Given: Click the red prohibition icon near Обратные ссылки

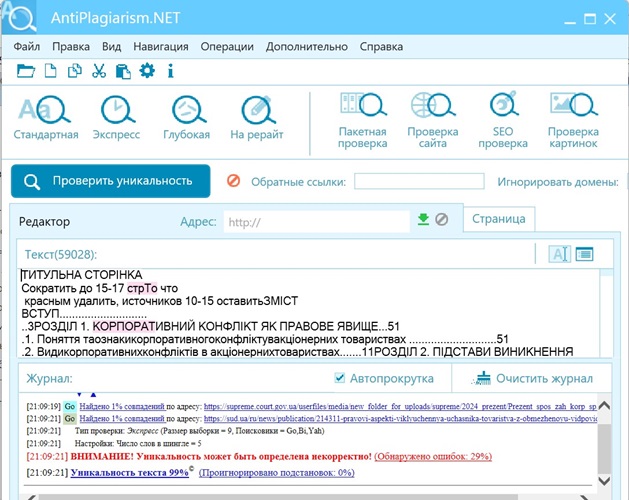Looking at the screenshot, I should click(233, 181).
